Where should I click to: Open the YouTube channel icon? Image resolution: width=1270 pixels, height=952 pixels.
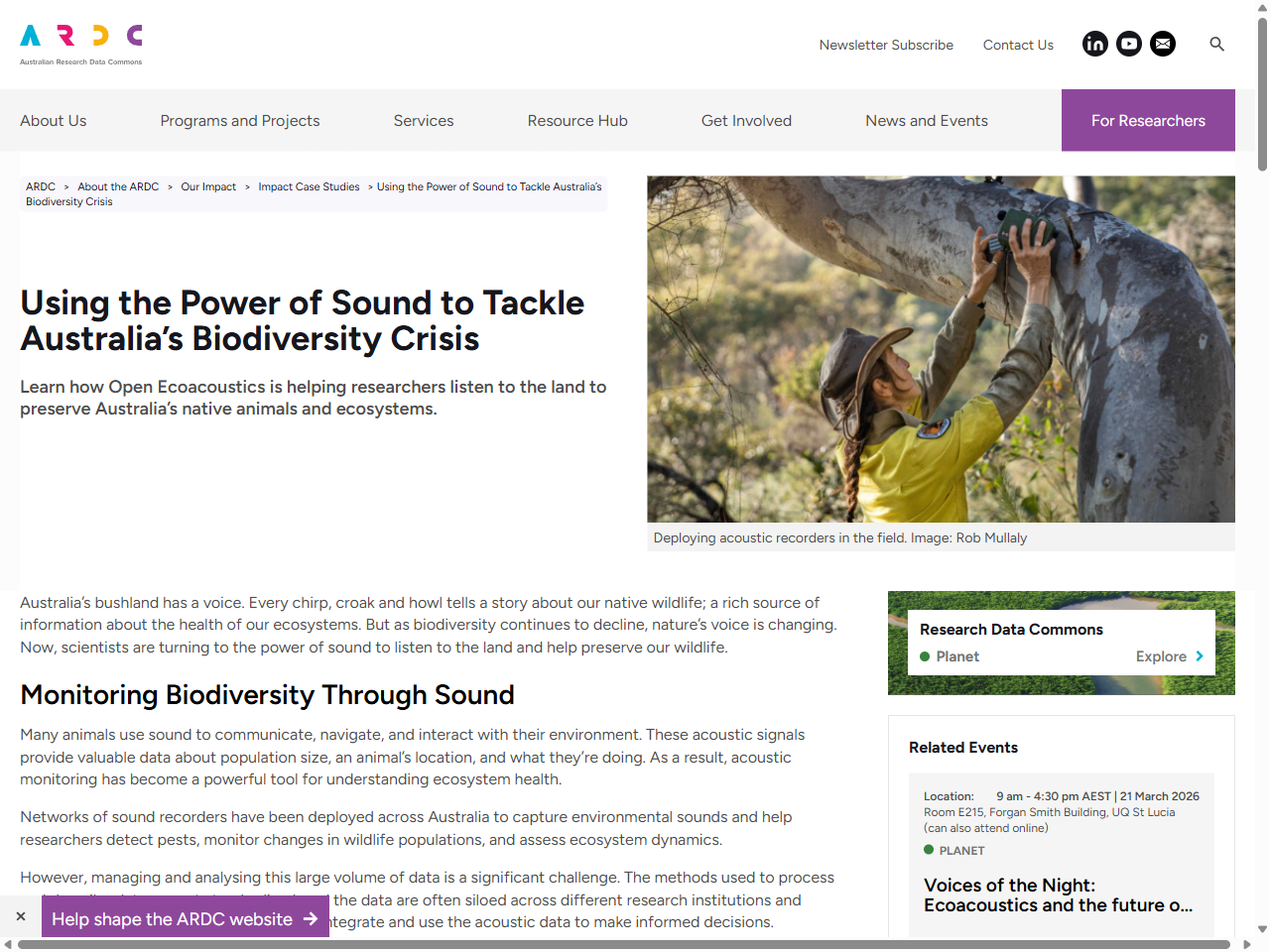(1129, 44)
